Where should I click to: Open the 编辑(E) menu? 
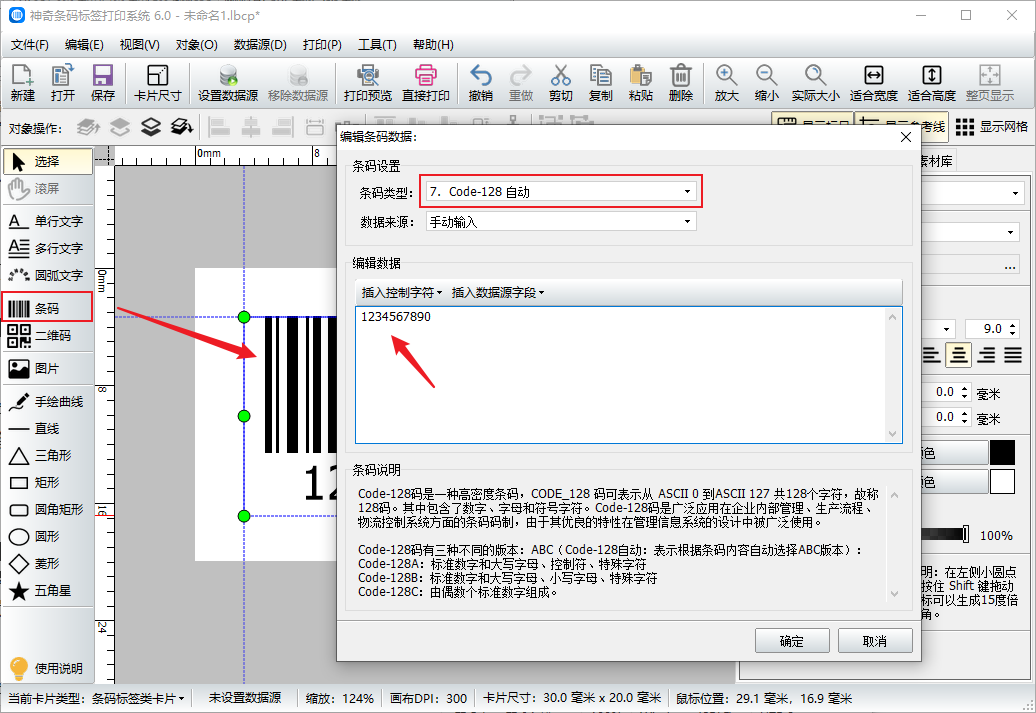tap(84, 45)
